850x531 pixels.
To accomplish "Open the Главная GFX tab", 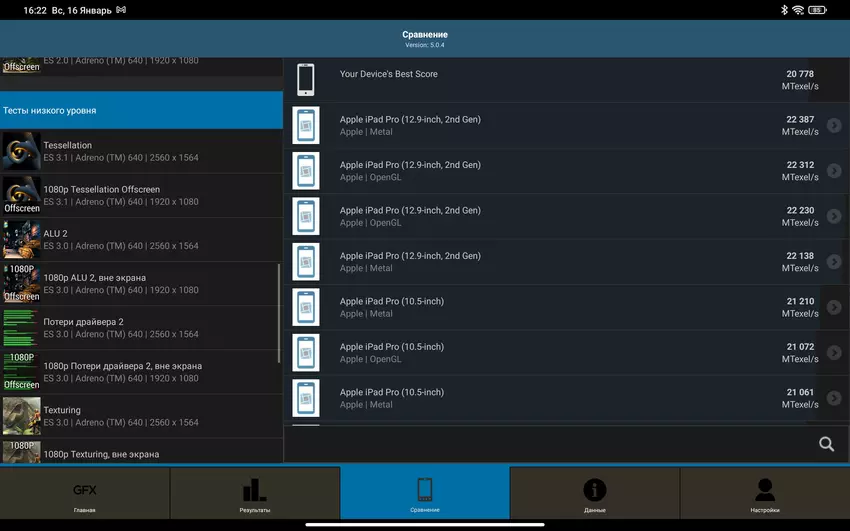I will pos(85,494).
